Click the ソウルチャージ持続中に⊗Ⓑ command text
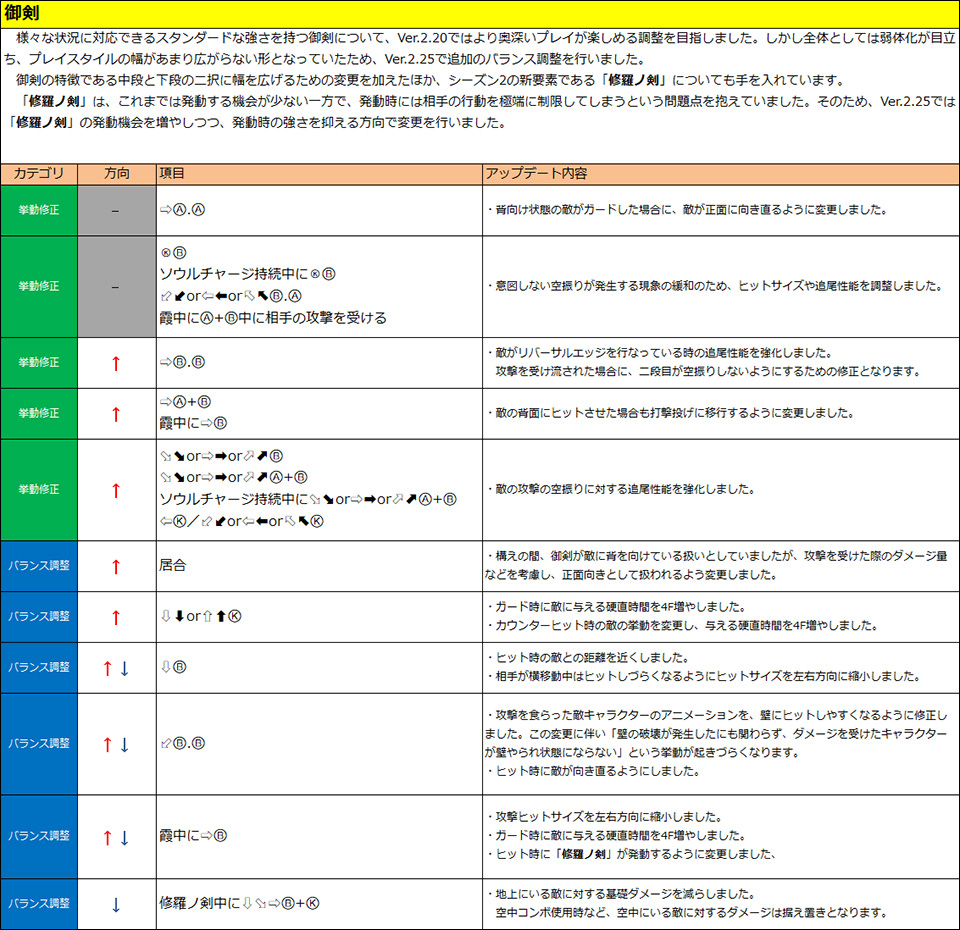 tap(246, 273)
